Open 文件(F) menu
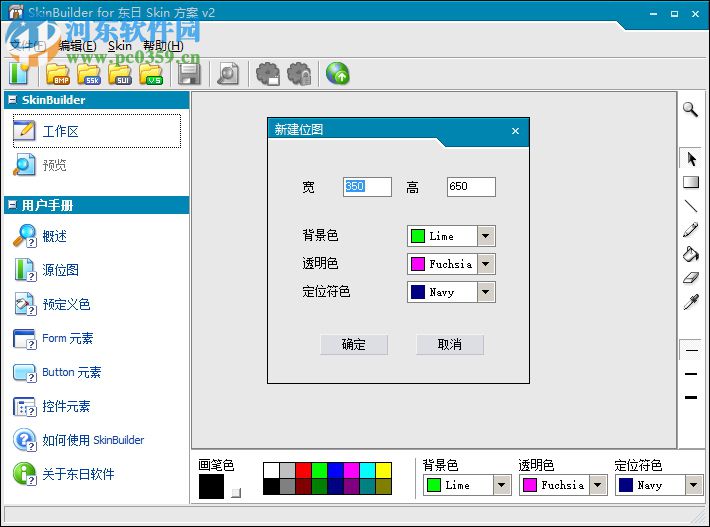The width and height of the screenshot is (710, 527). 28,46
